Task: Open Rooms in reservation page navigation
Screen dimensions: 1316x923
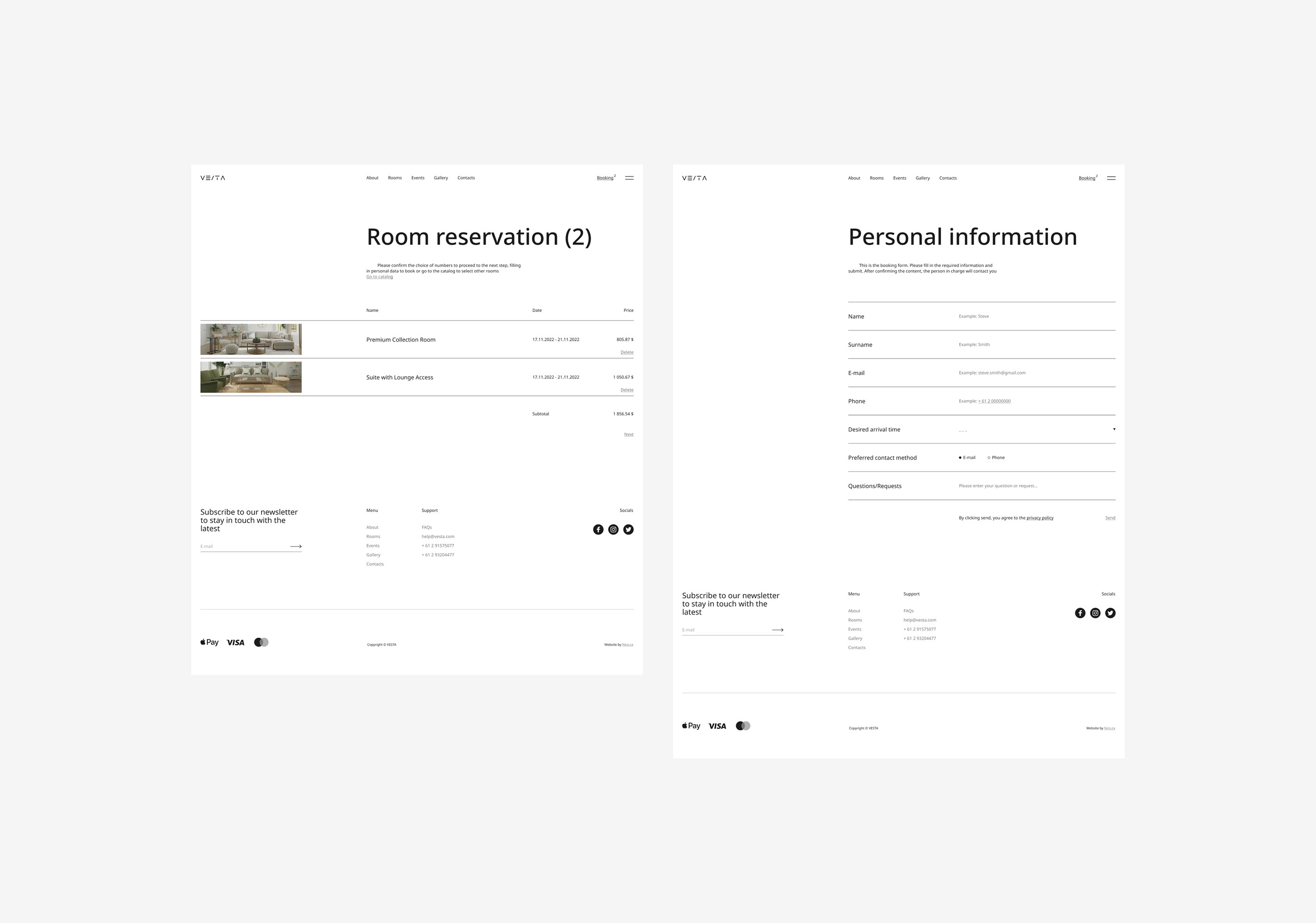Action: [394, 178]
